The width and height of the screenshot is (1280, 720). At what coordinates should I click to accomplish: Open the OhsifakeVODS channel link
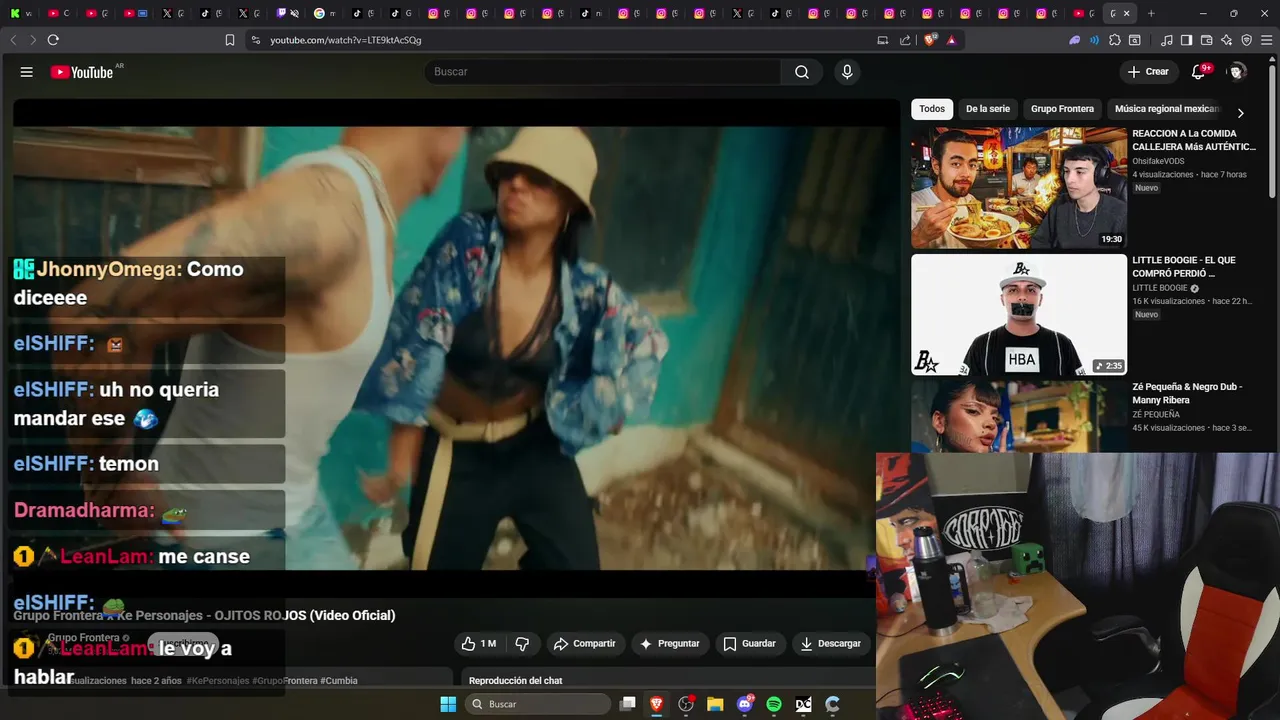click(1158, 161)
